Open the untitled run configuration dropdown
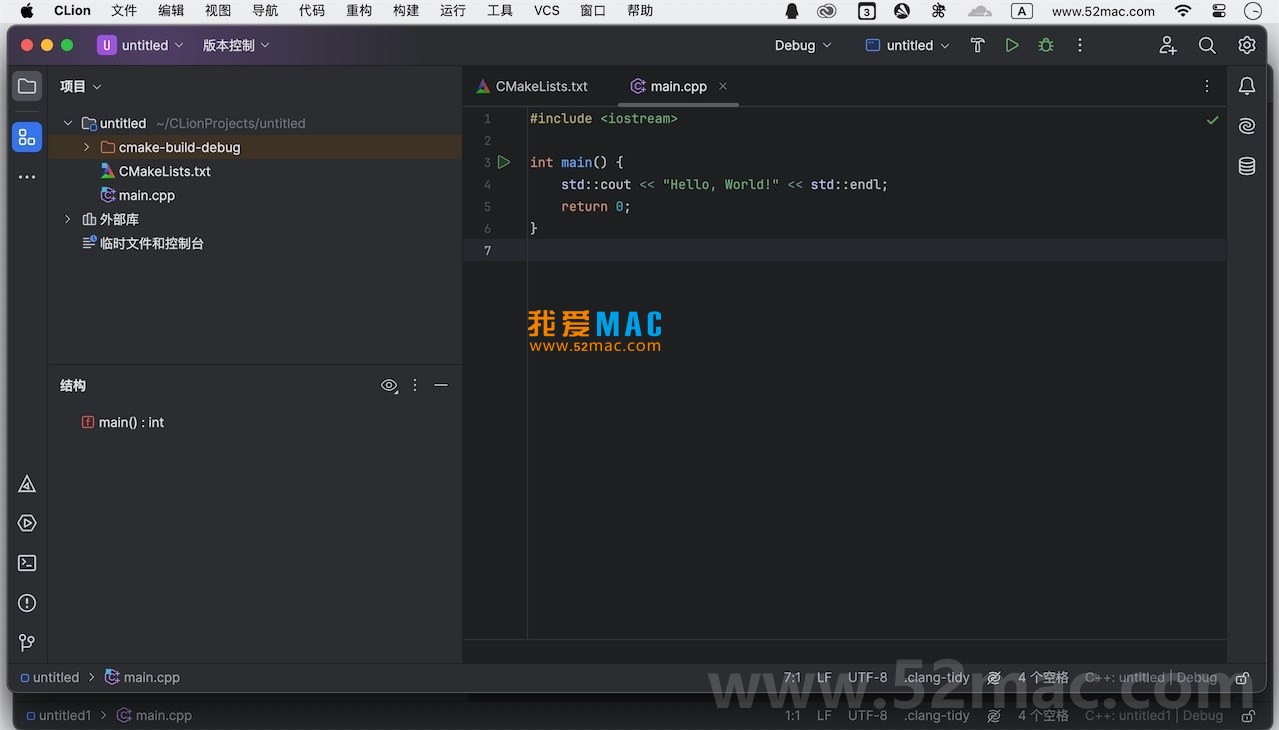 click(x=907, y=45)
